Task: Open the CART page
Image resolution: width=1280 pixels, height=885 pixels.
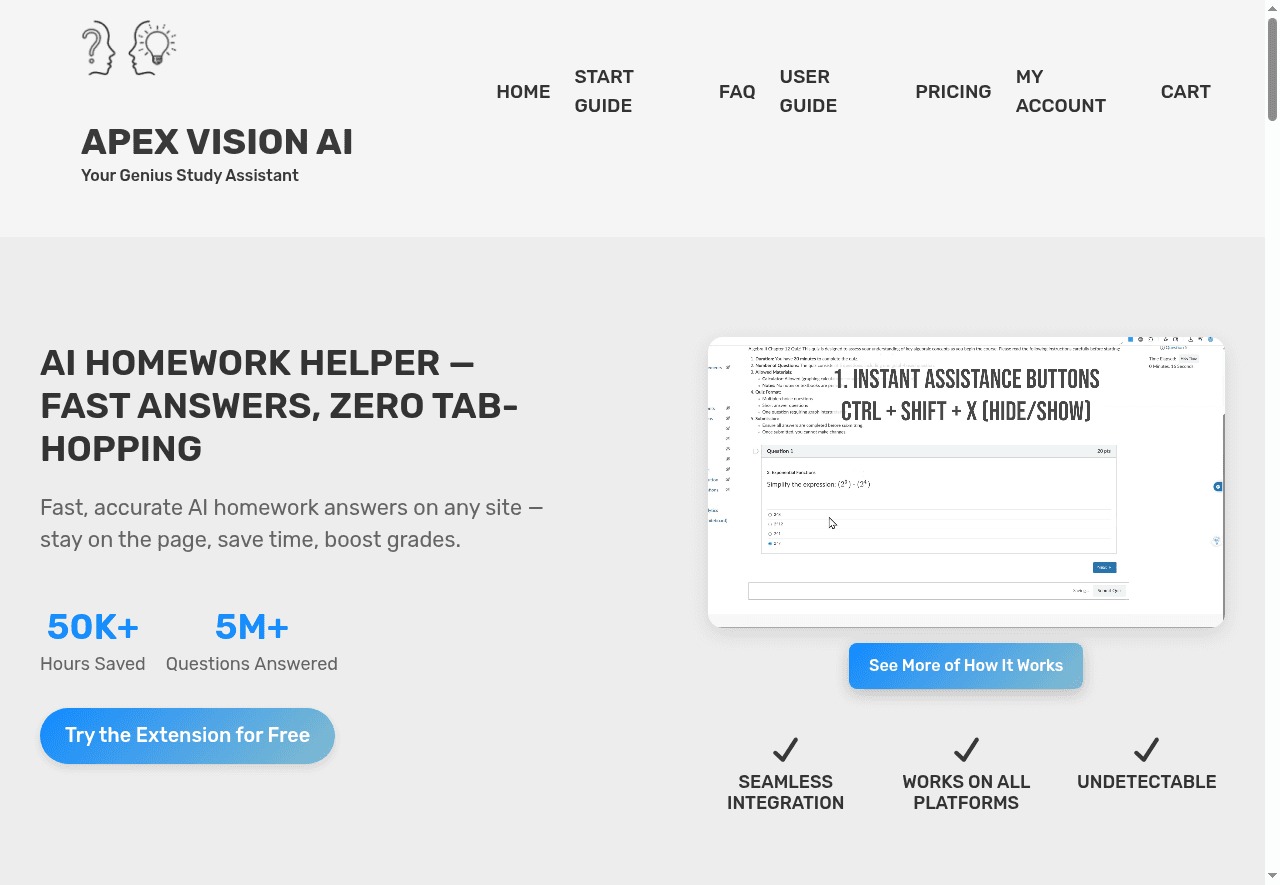Action: point(1185,92)
